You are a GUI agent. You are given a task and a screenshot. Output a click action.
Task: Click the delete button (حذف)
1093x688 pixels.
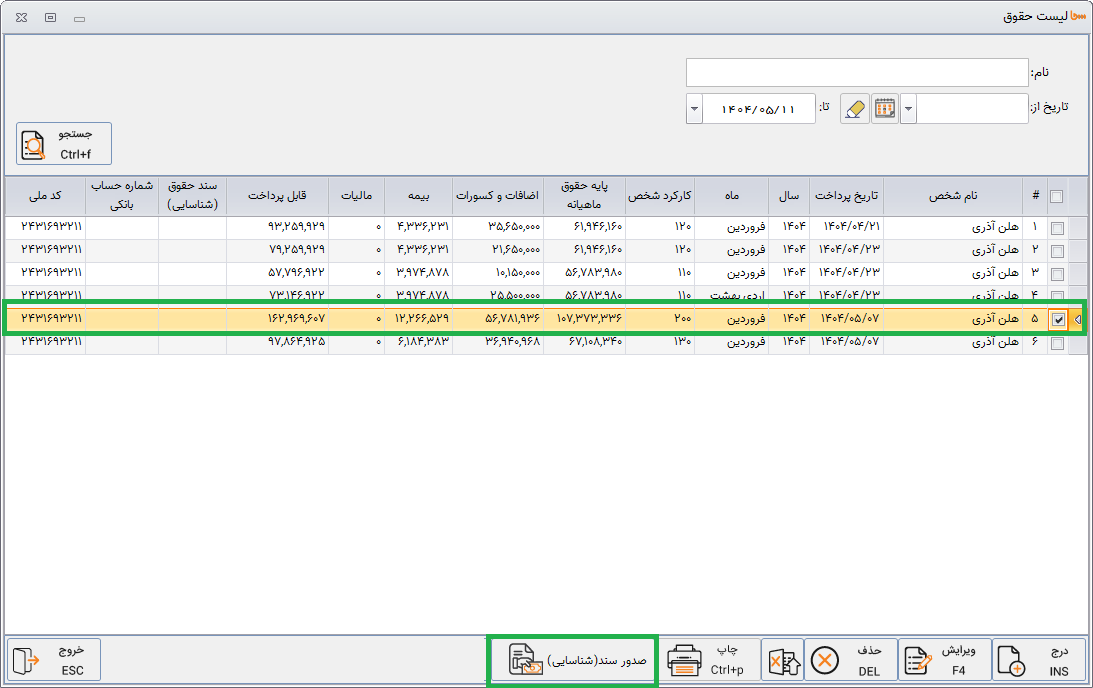[x=850, y=661]
